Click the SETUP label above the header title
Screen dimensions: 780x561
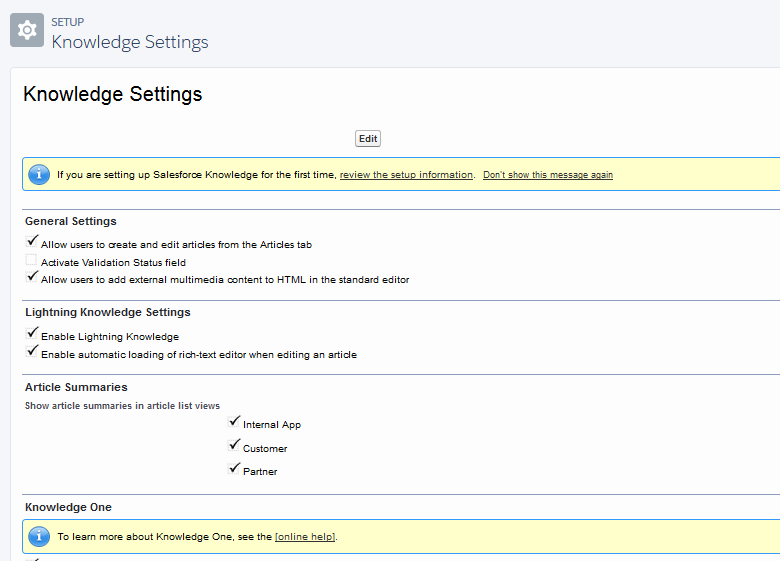pyautogui.click(x=68, y=22)
